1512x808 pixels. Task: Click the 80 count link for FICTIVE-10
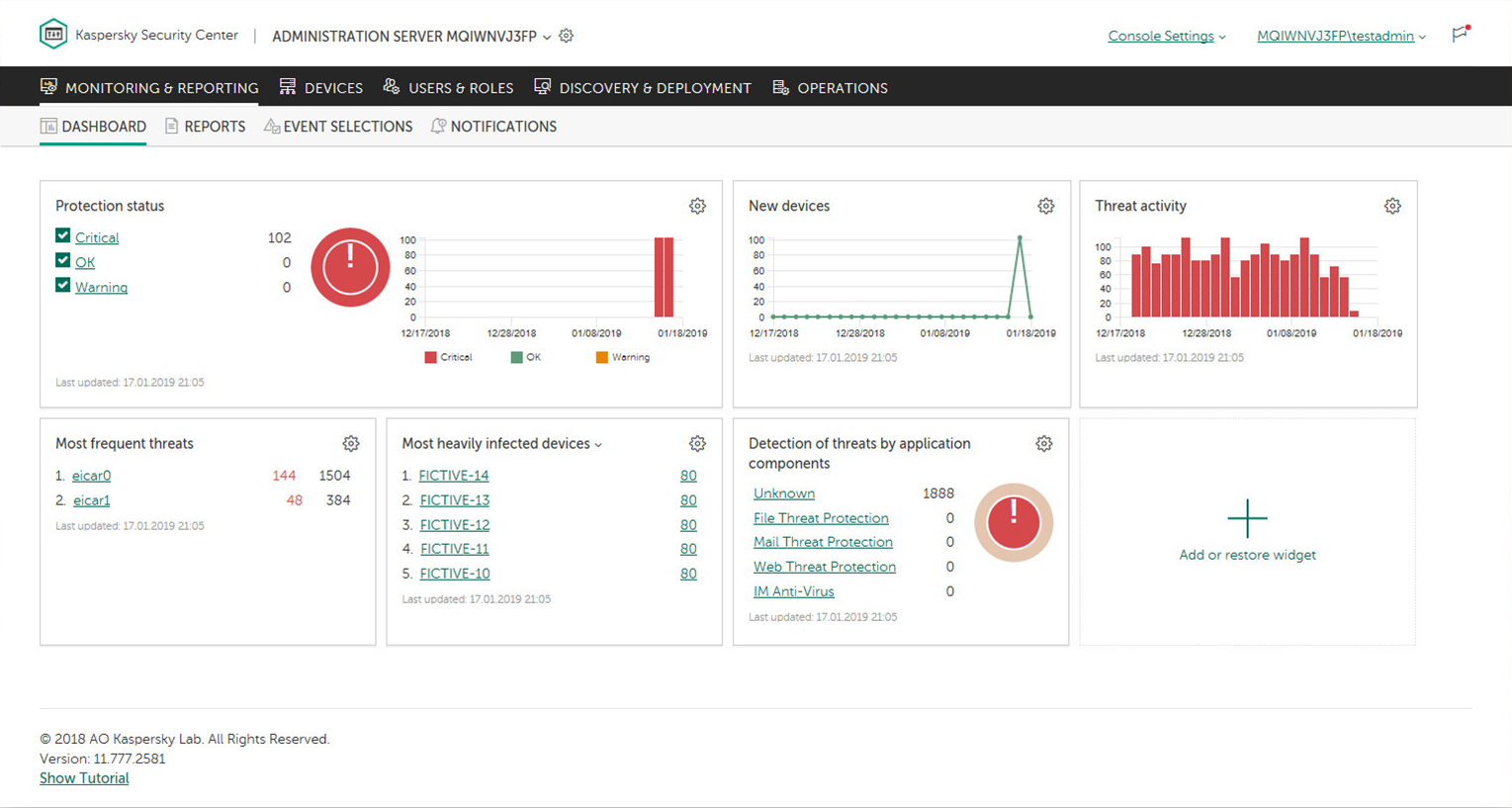[x=688, y=574]
